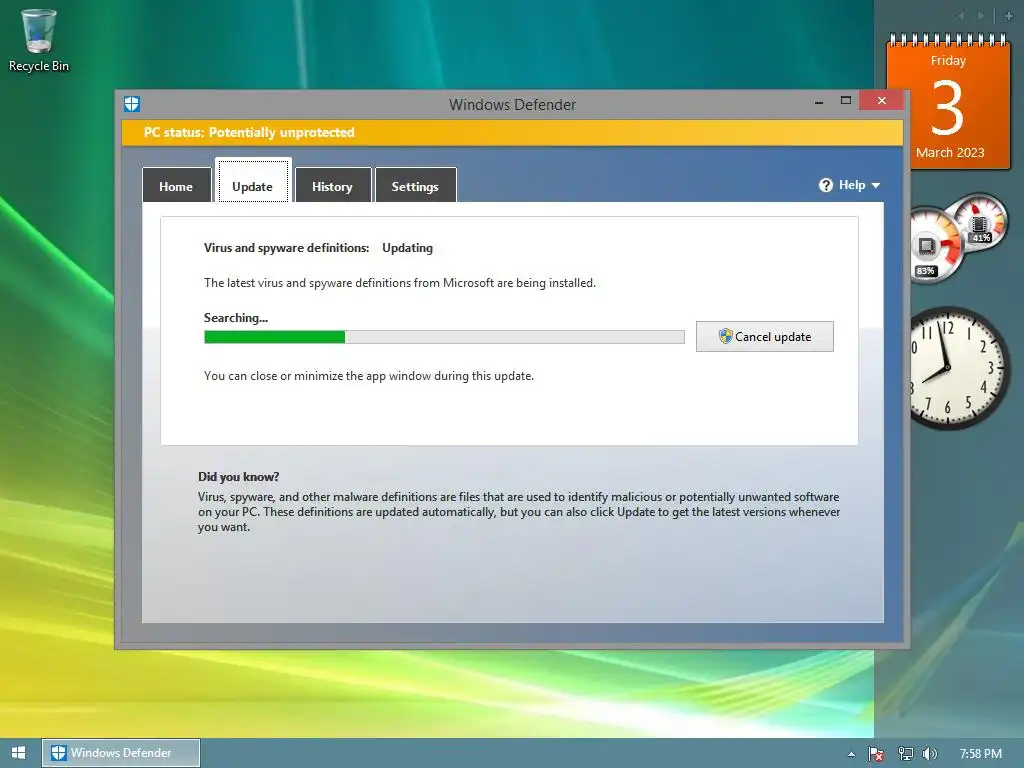This screenshot has width=1024, height=768.
Task: Click the Virus and spyware definitions label
Action: point(286,248)
